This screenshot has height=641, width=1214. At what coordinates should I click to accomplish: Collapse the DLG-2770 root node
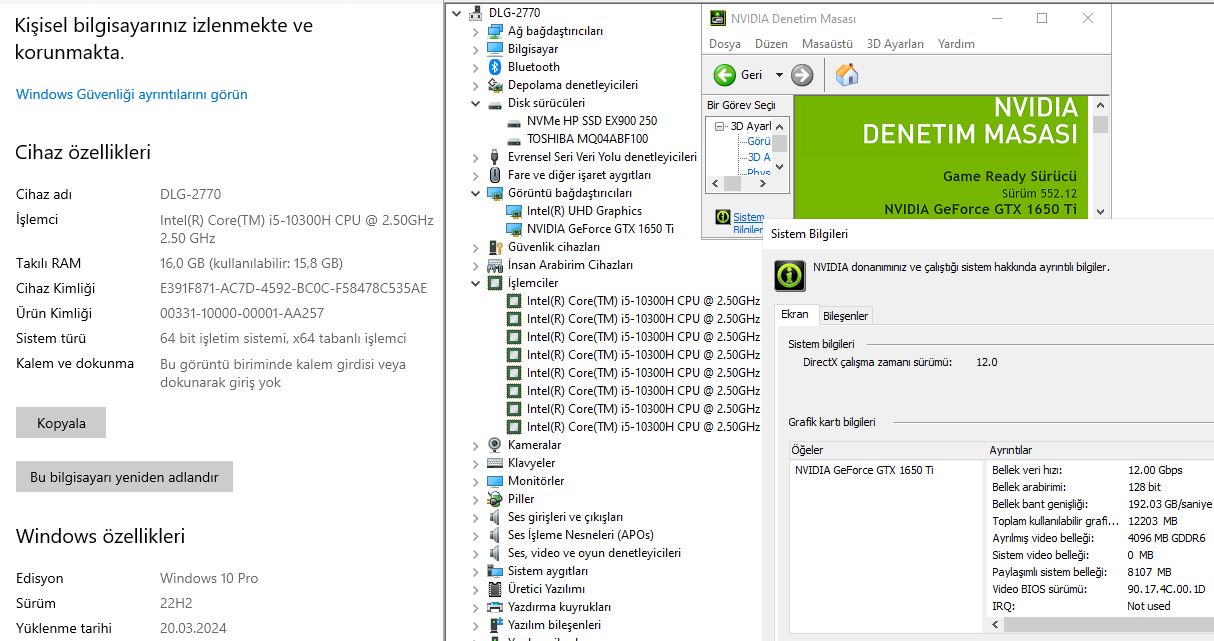[457, 13]
